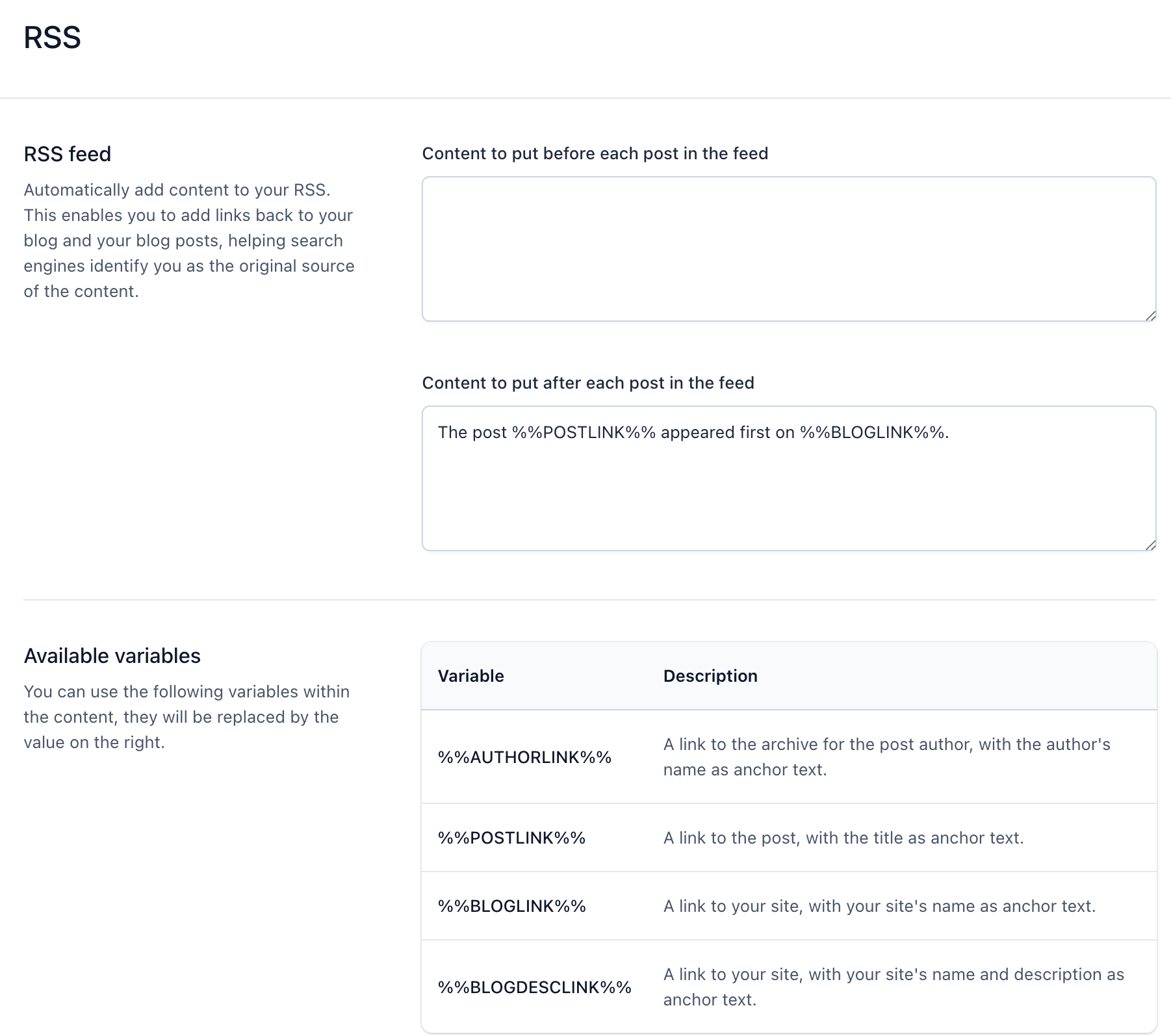Click the Available variables explanatory paragraph

click(186, 717)
